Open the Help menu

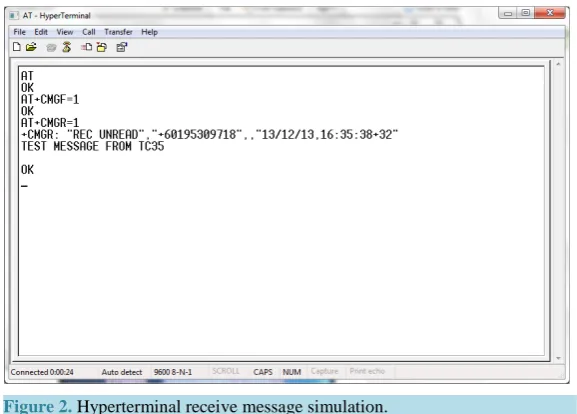149,32
